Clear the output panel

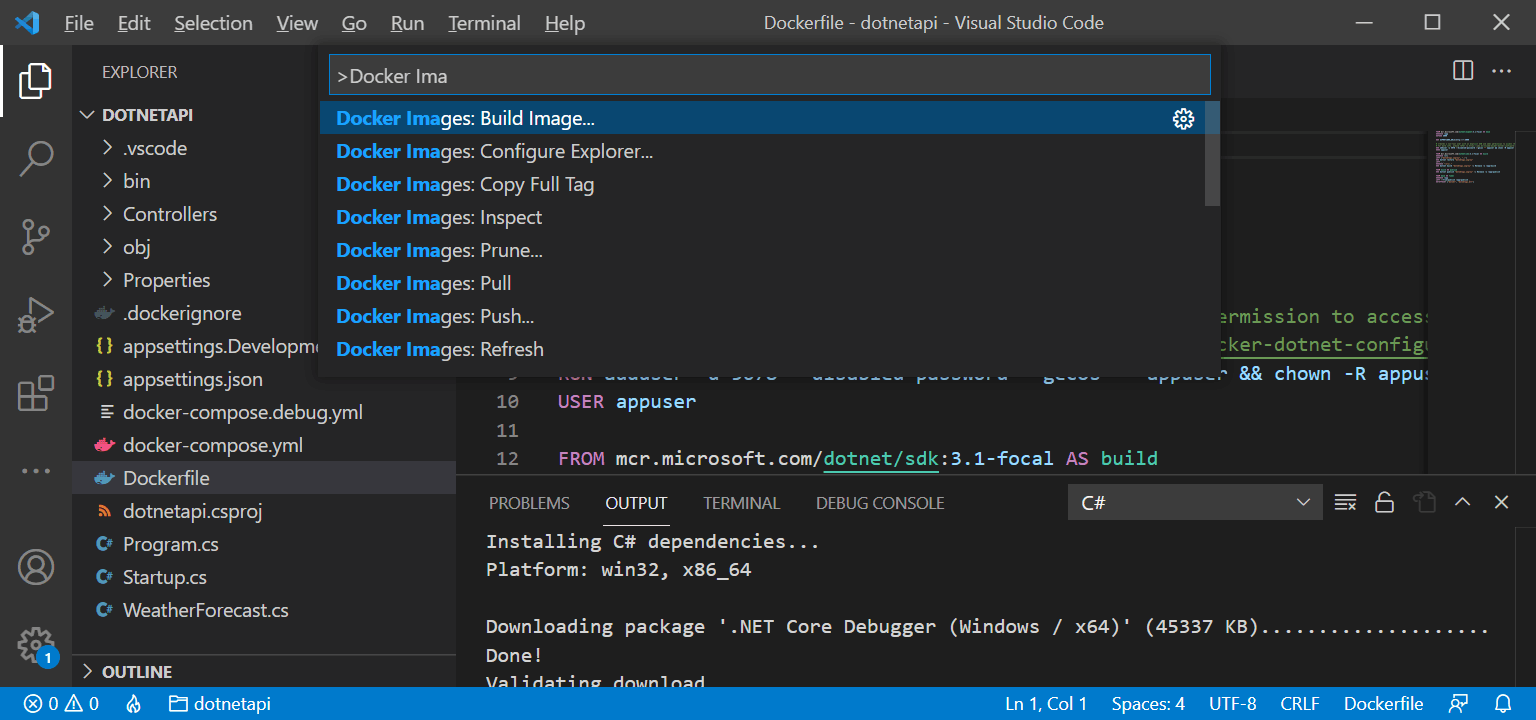click(1345, 502)
